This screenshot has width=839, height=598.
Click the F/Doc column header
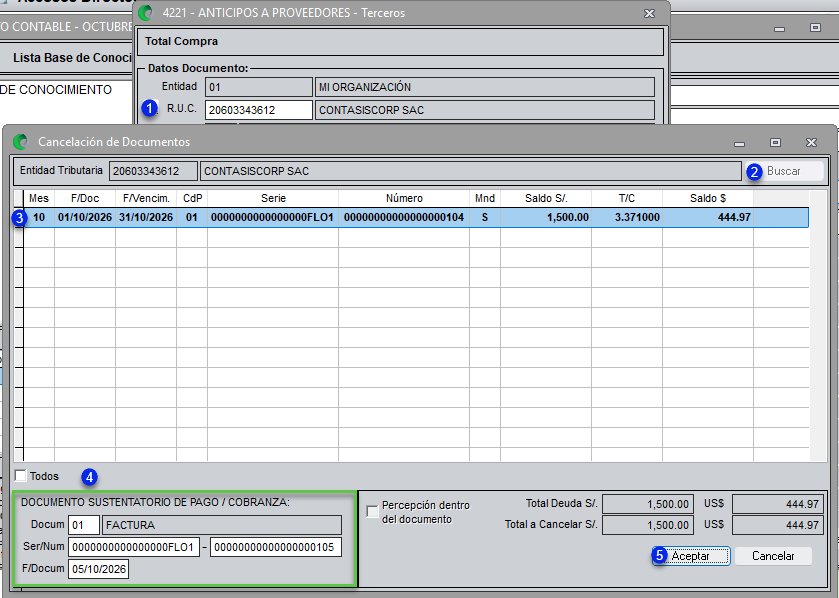[85, 198]
